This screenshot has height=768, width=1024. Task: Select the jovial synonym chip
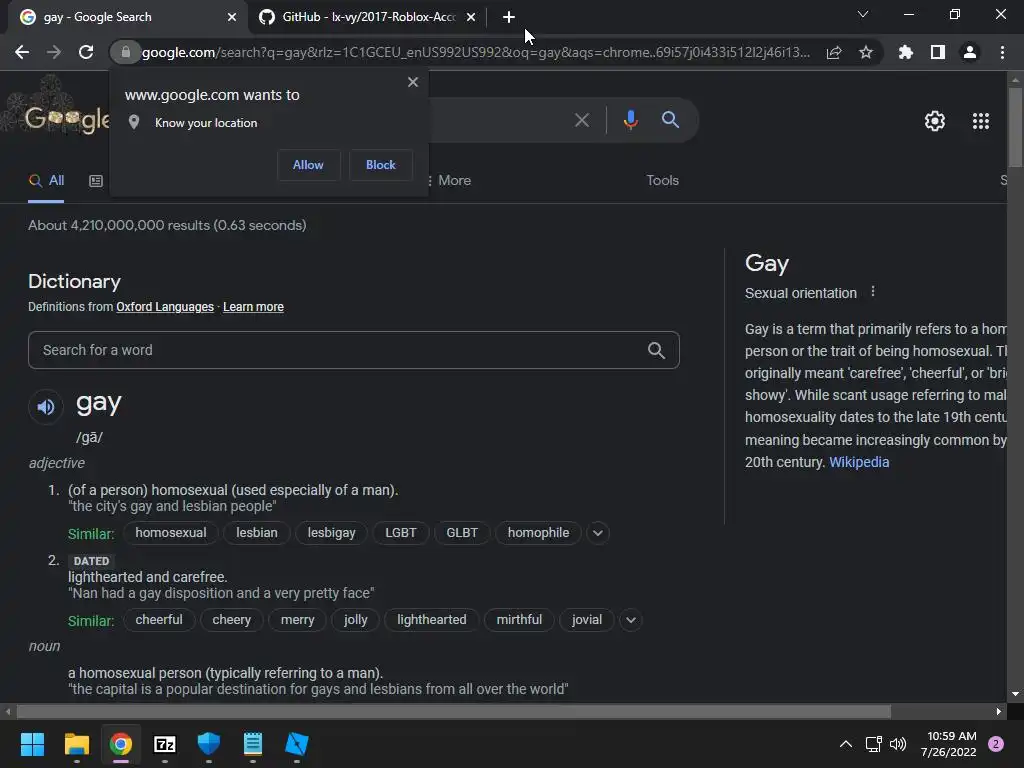click(x=586, y=620)
